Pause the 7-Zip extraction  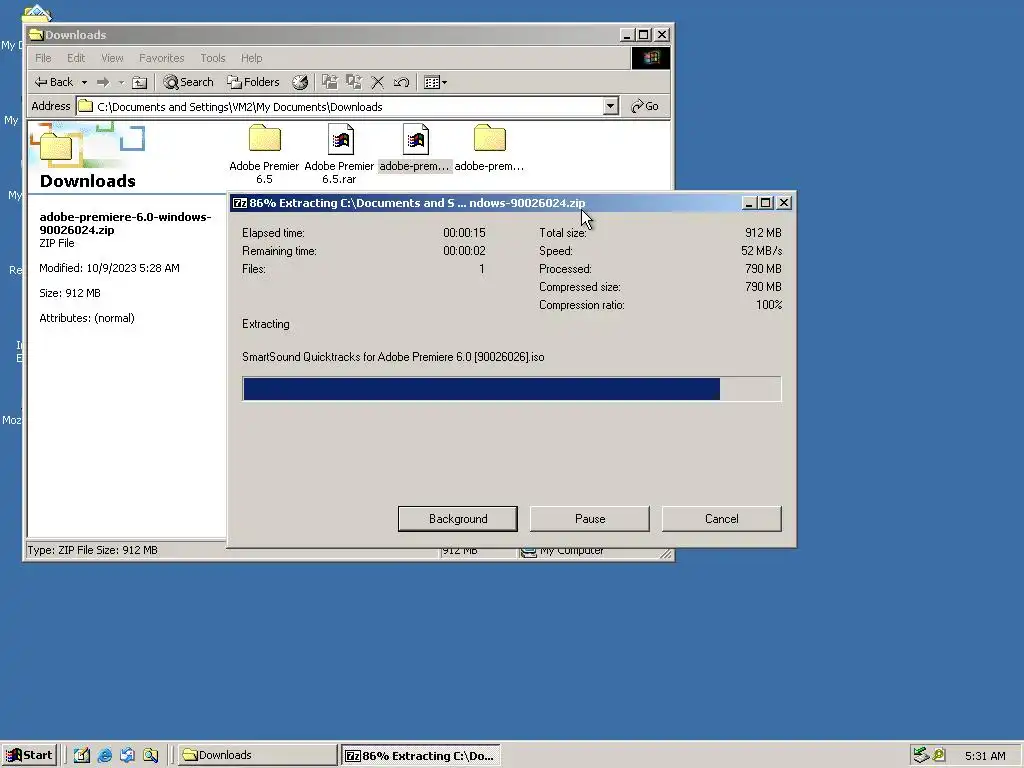coord(590,519)
